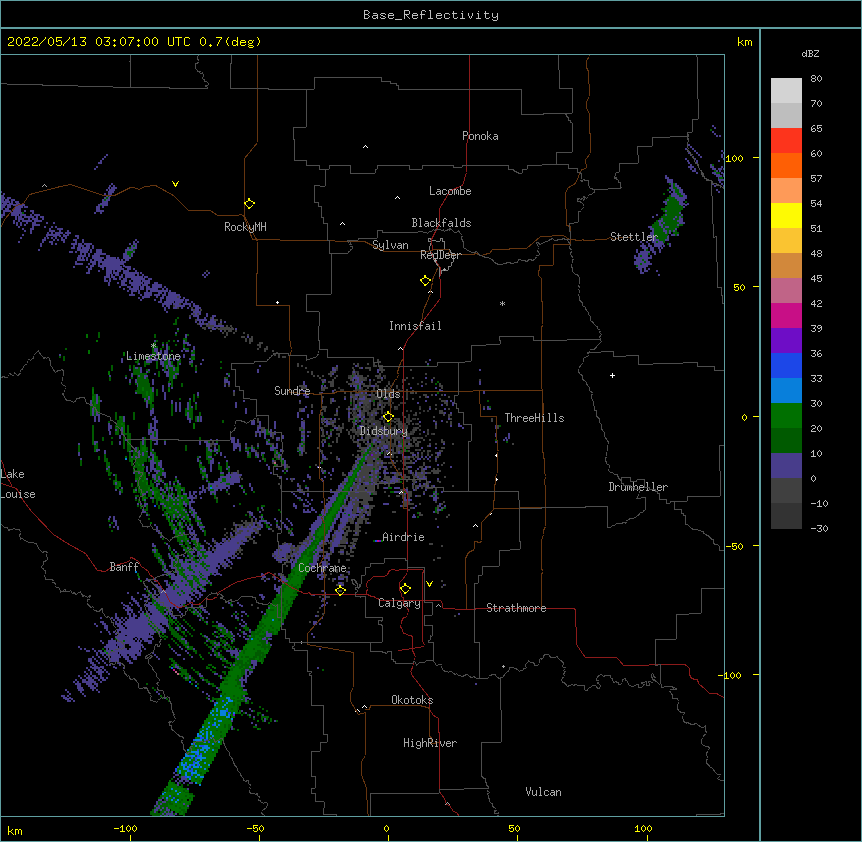Click the 100 km tick on the right axis
The width and height of the screenshot is (862, 842).
pos(734,158)
